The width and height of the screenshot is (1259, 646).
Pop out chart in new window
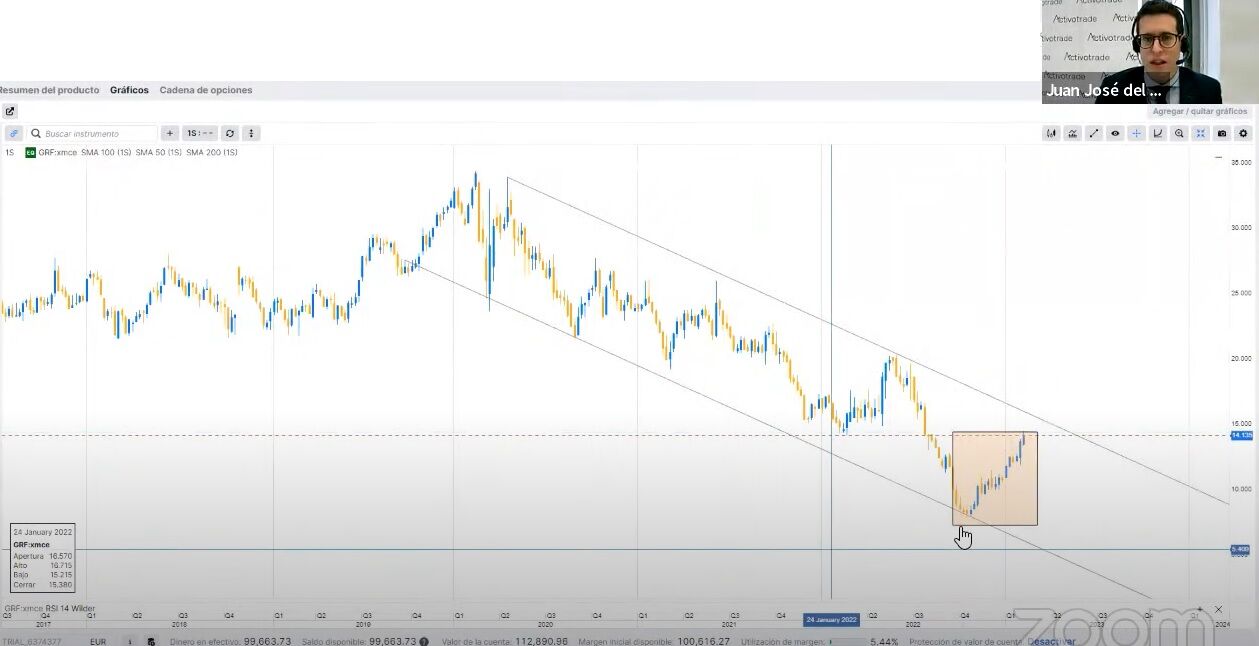pos(10,111)
